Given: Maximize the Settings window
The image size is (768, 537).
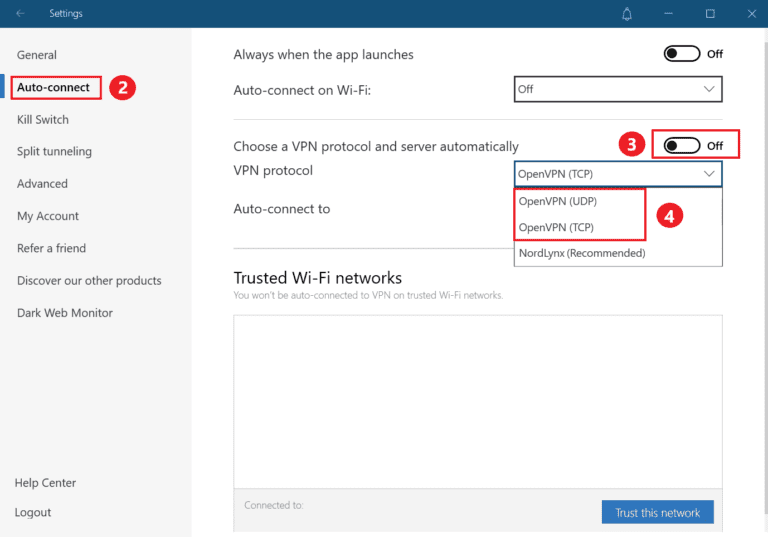Looking at the screenshot, I should click(710, 14).
